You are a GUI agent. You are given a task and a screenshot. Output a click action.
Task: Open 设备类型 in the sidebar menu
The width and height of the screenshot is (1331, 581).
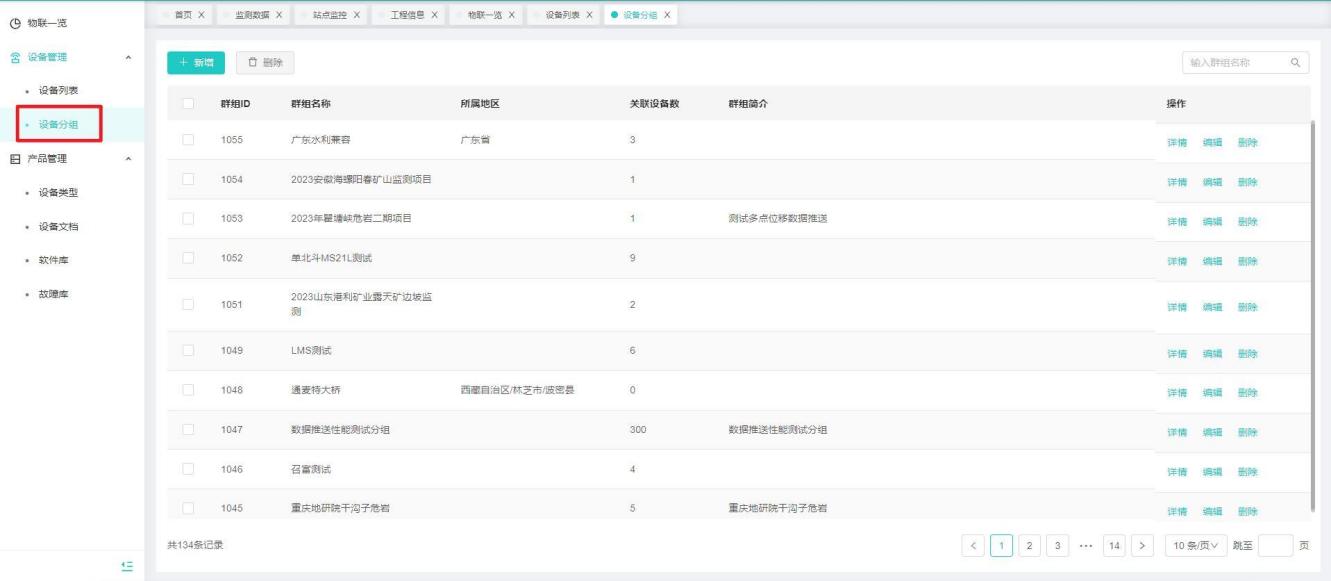coord(58,192)
